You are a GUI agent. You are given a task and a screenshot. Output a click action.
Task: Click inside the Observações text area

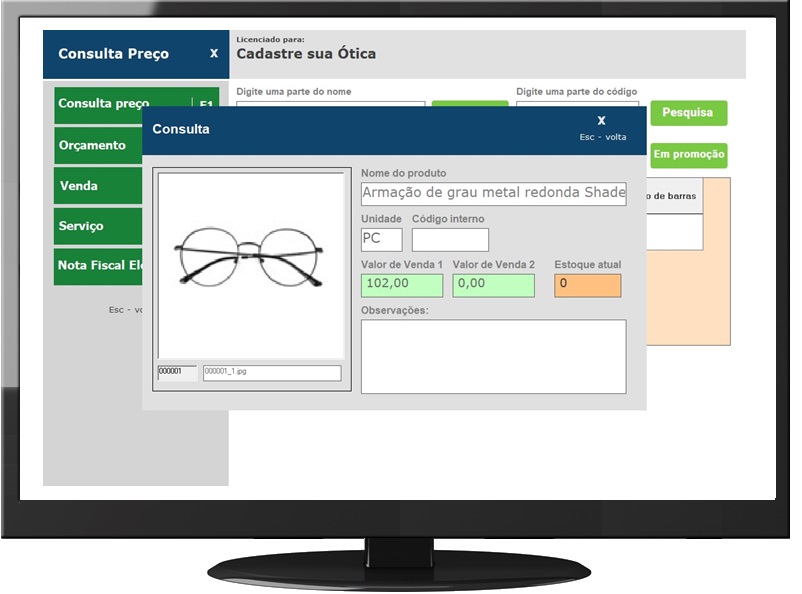[x=493, y=356]
